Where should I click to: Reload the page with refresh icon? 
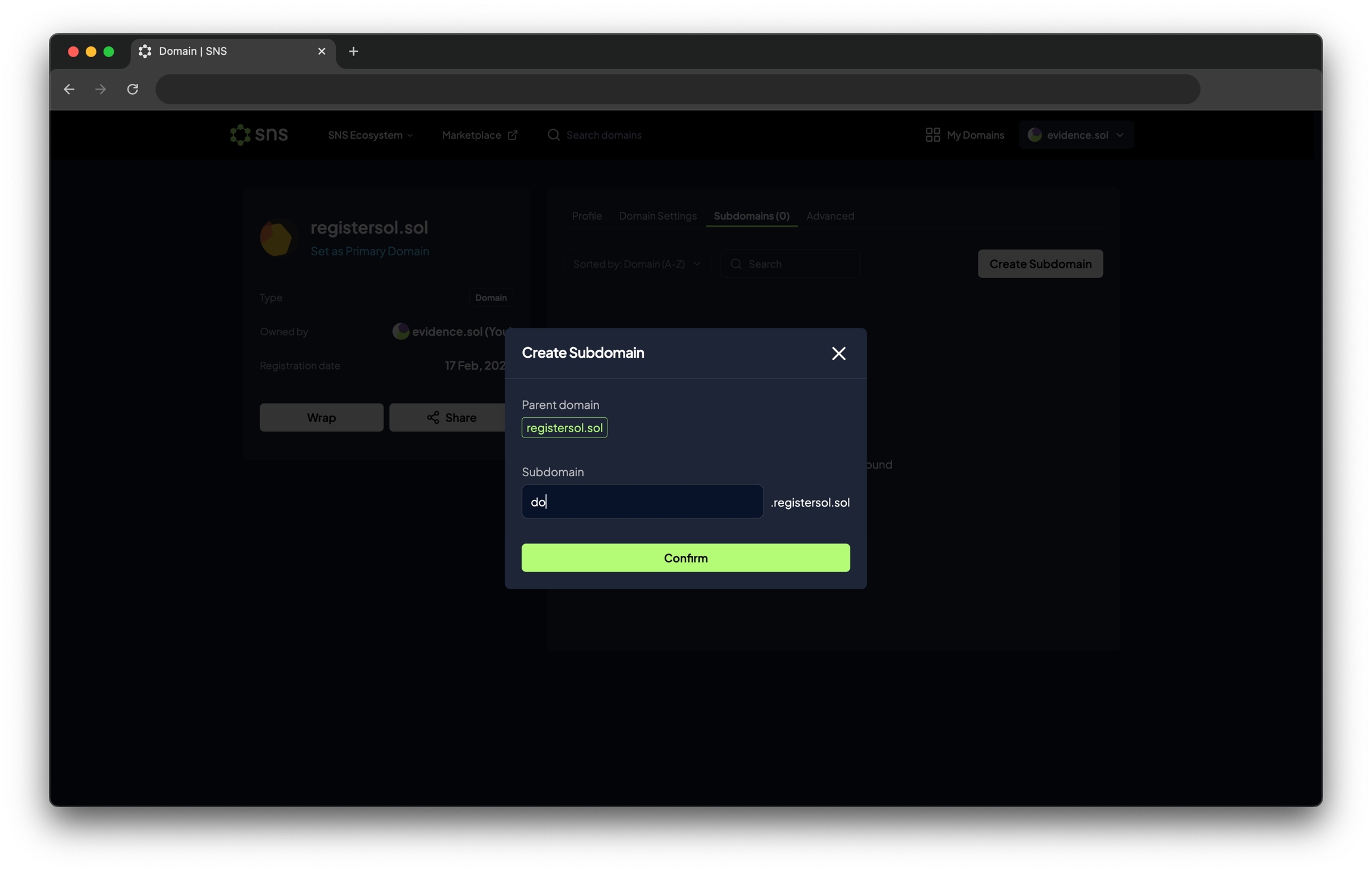coord(132,89)
